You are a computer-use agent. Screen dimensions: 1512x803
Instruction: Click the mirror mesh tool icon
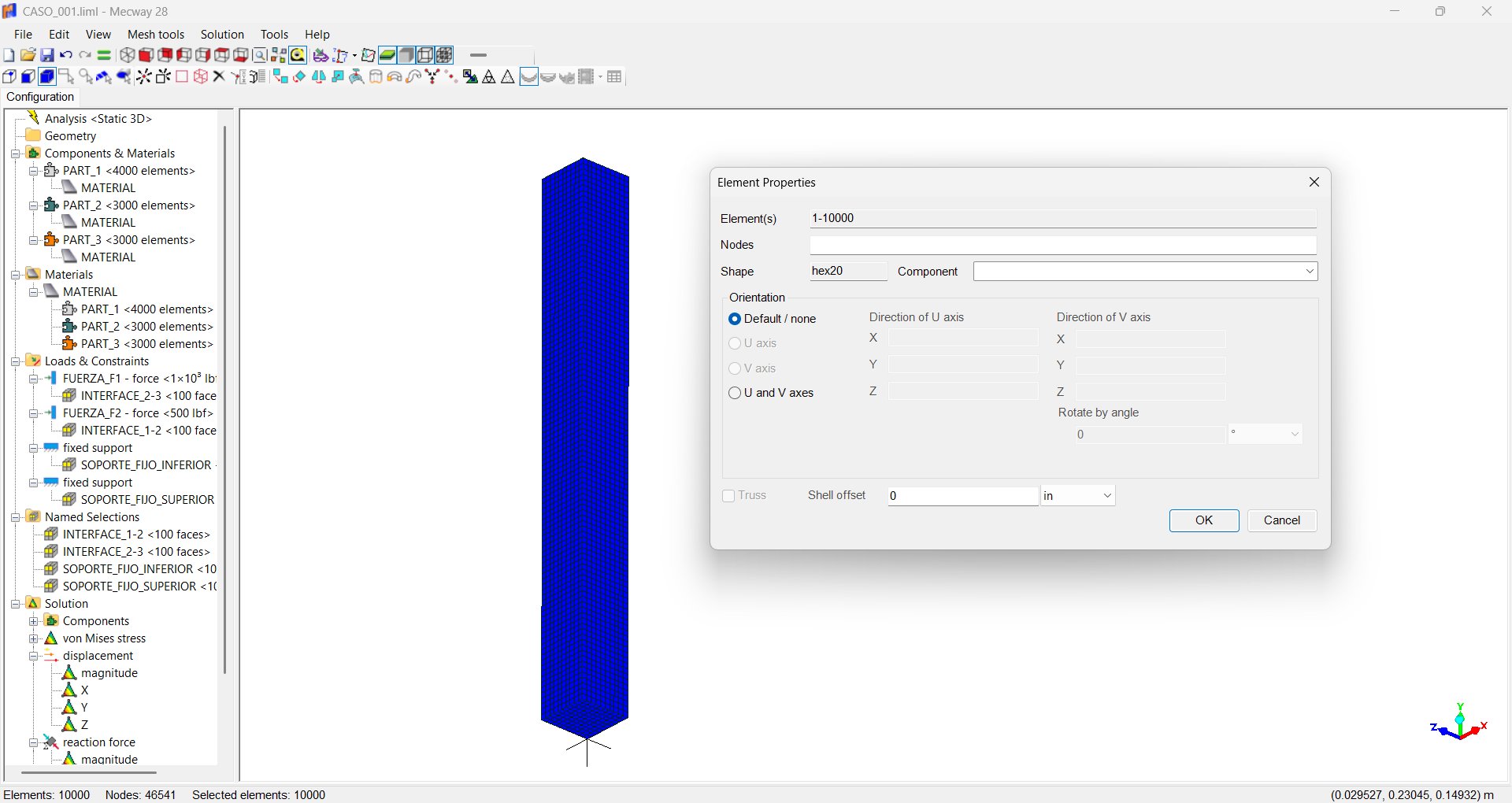[319, 76]
